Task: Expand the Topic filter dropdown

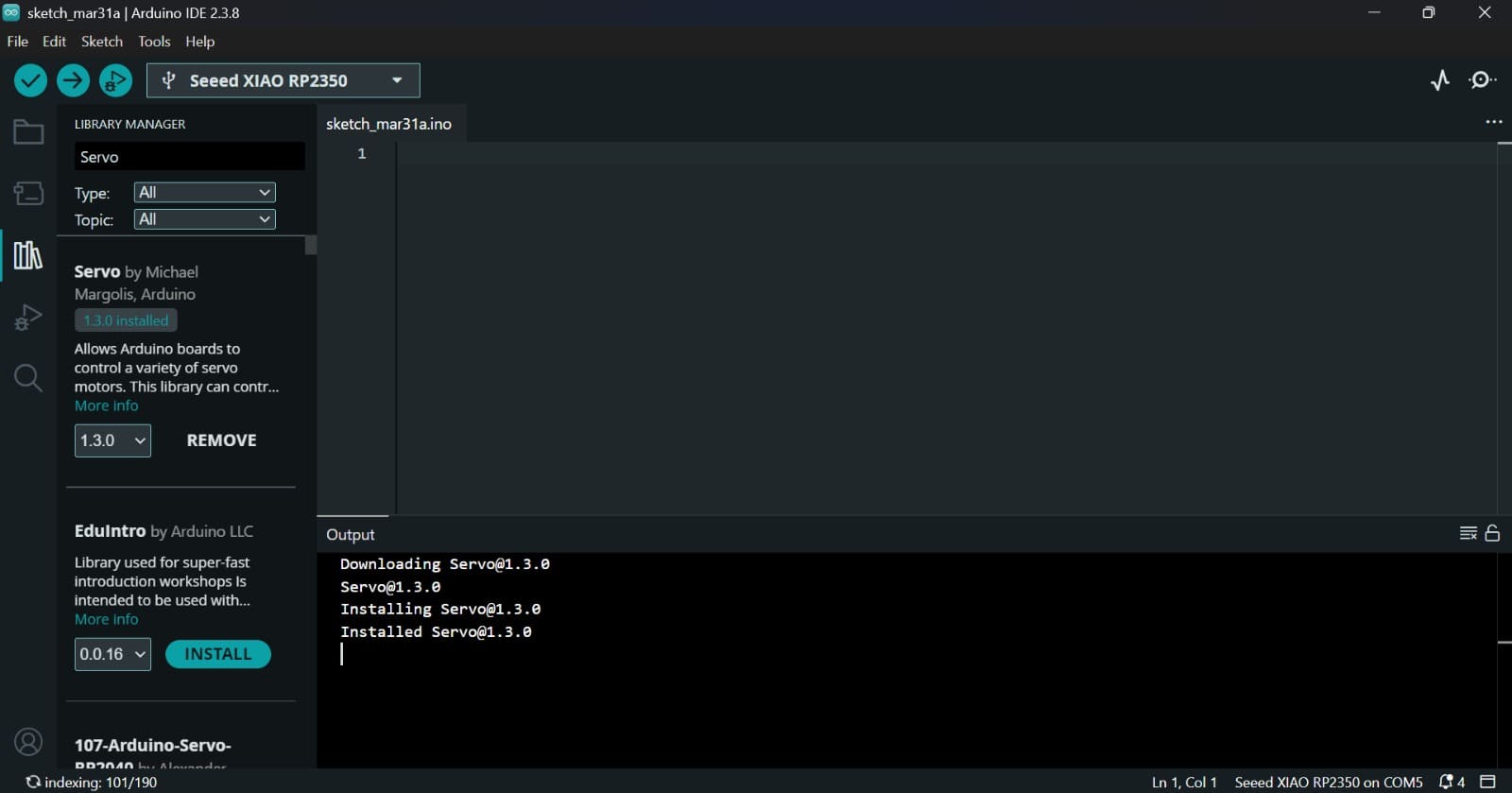Action: point(204,219)
